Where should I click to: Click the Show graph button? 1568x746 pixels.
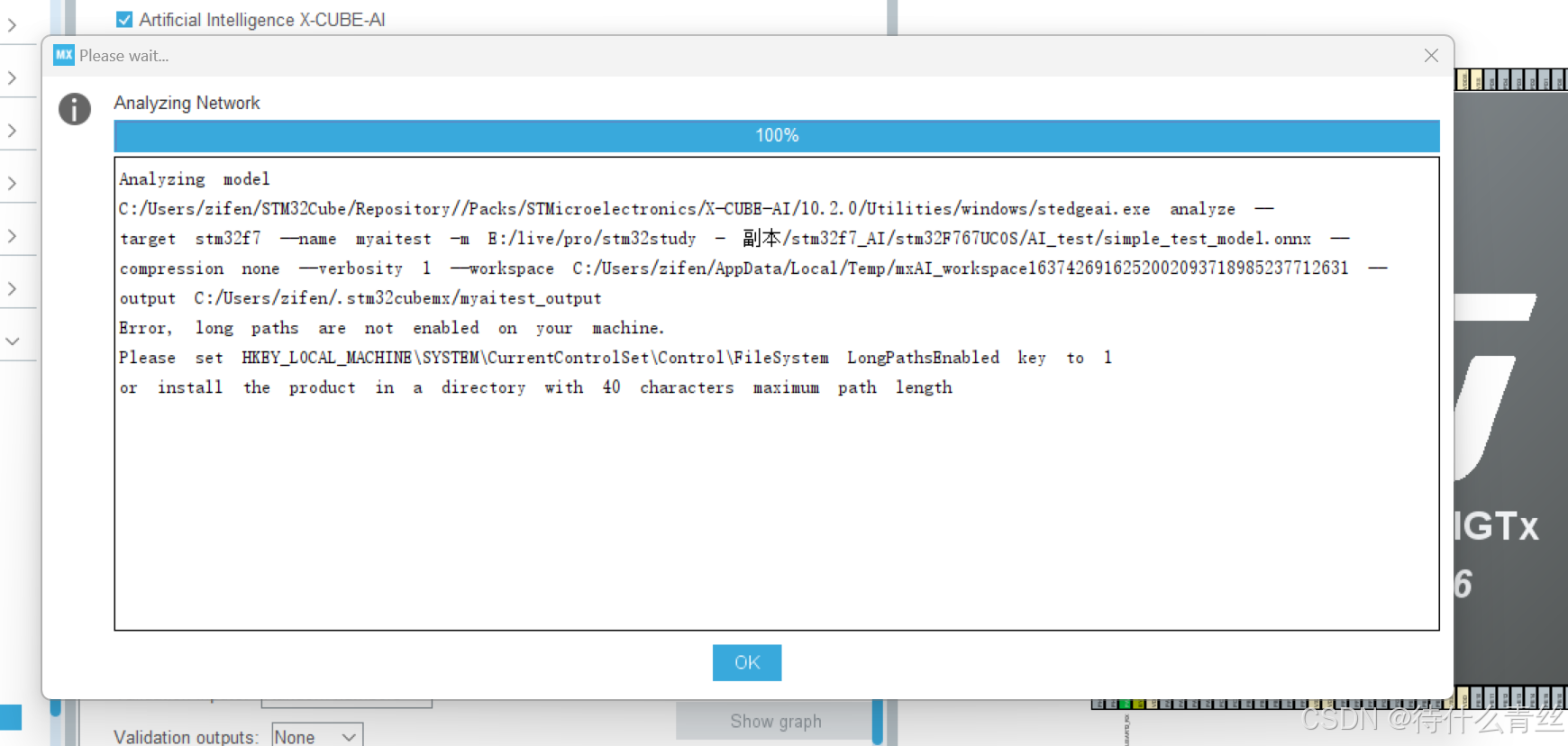coord(775,721)
